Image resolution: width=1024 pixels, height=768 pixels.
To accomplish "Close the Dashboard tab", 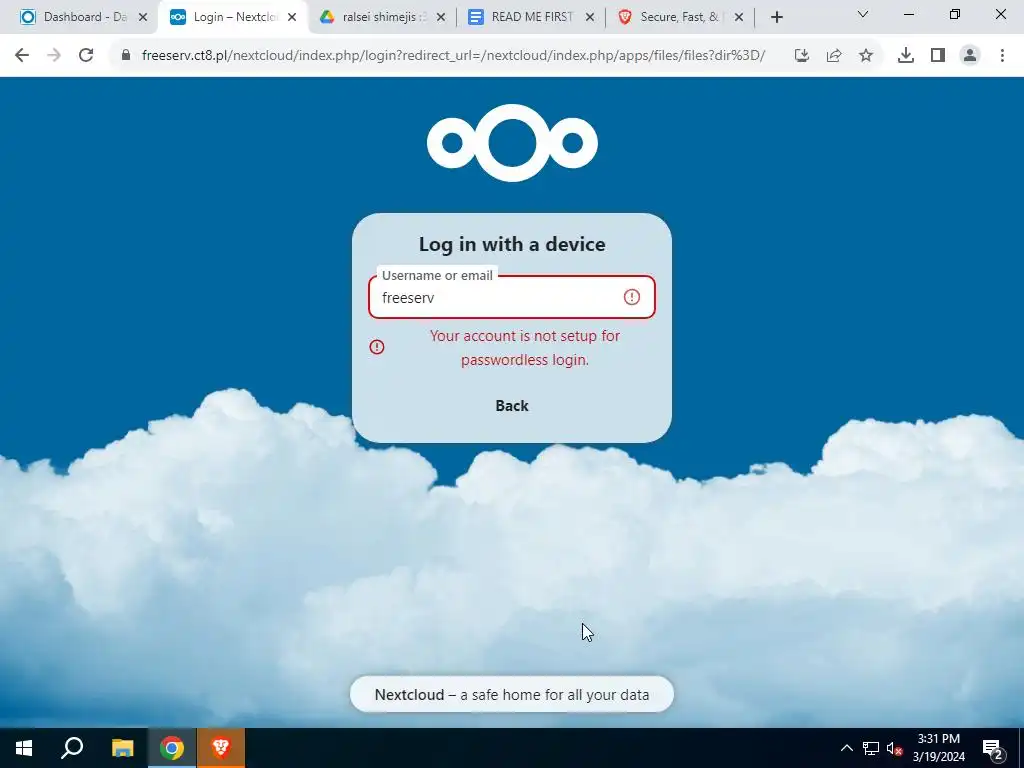I will (143, 18).
